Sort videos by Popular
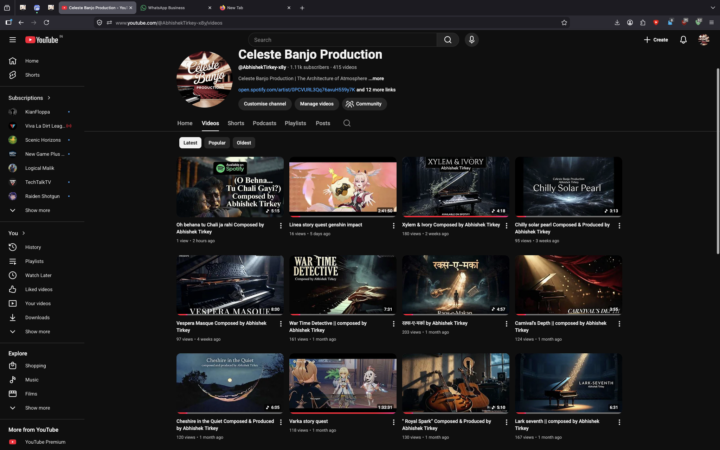This screenshot has height=450, width=720. point(217,143)
